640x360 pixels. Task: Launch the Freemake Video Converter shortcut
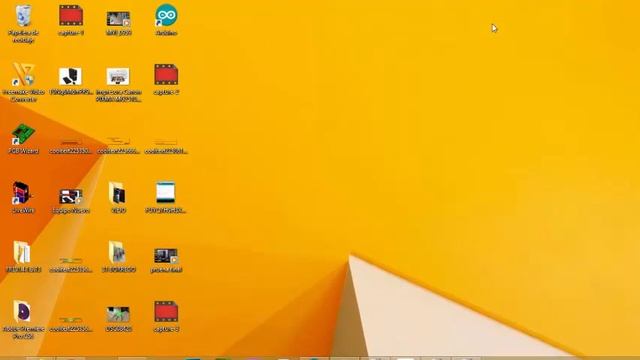pyautogui.click(x=23, y=75)
